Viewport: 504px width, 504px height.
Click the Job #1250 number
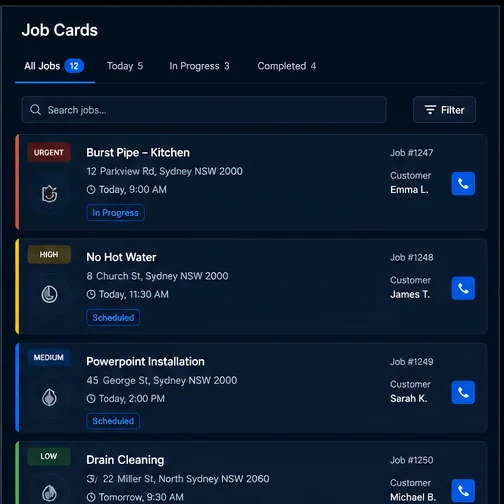412,460
